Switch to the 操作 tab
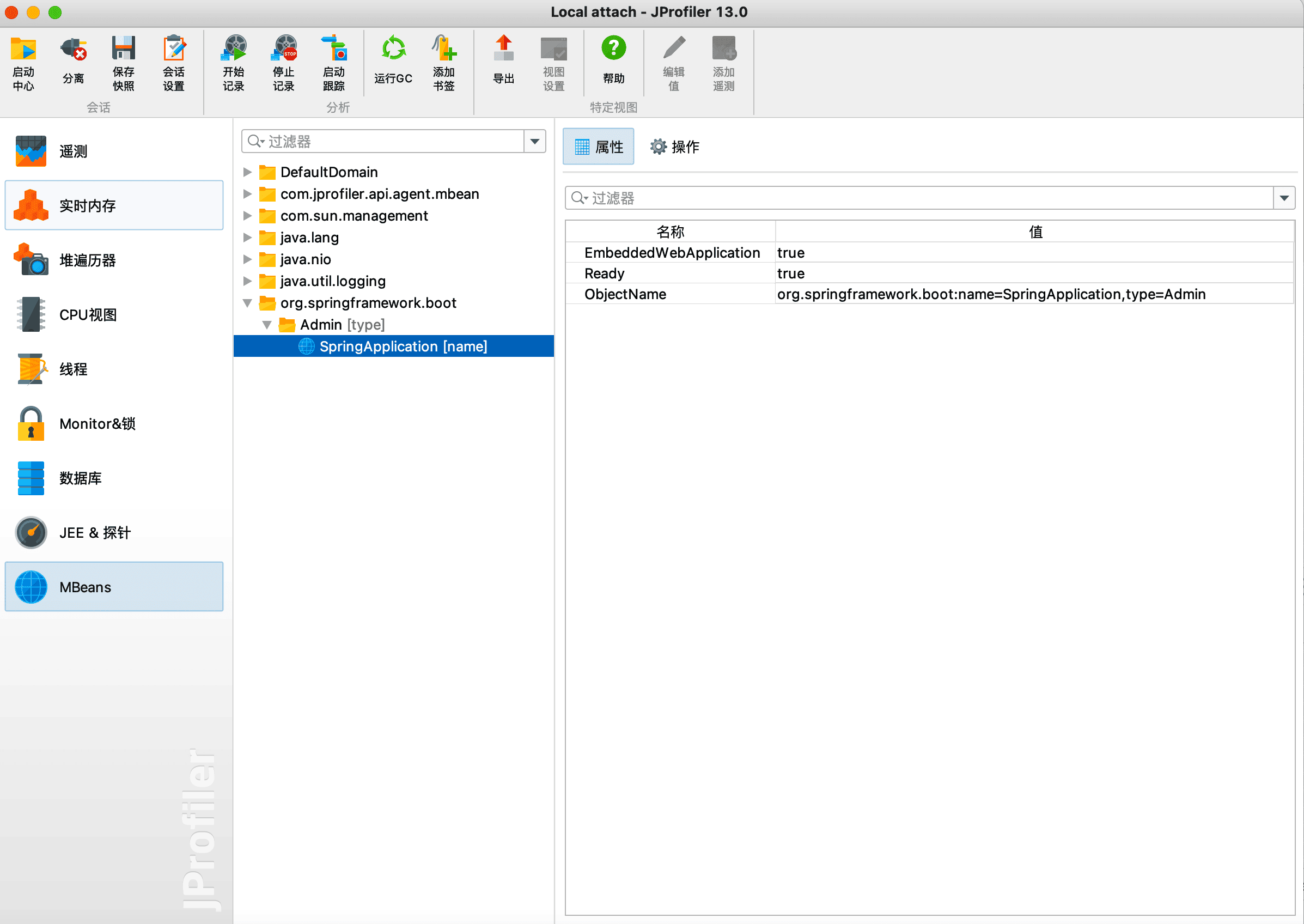This screenshot has height=924, width=1304. 674,147
